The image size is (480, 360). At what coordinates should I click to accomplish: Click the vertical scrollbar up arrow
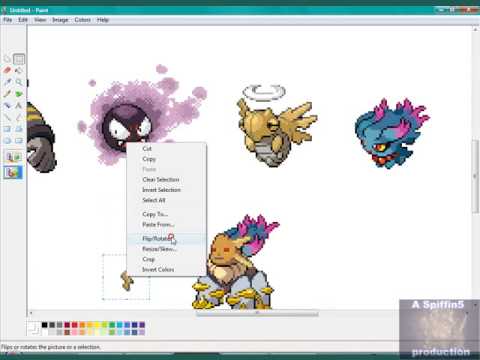[x=475, y=29]
